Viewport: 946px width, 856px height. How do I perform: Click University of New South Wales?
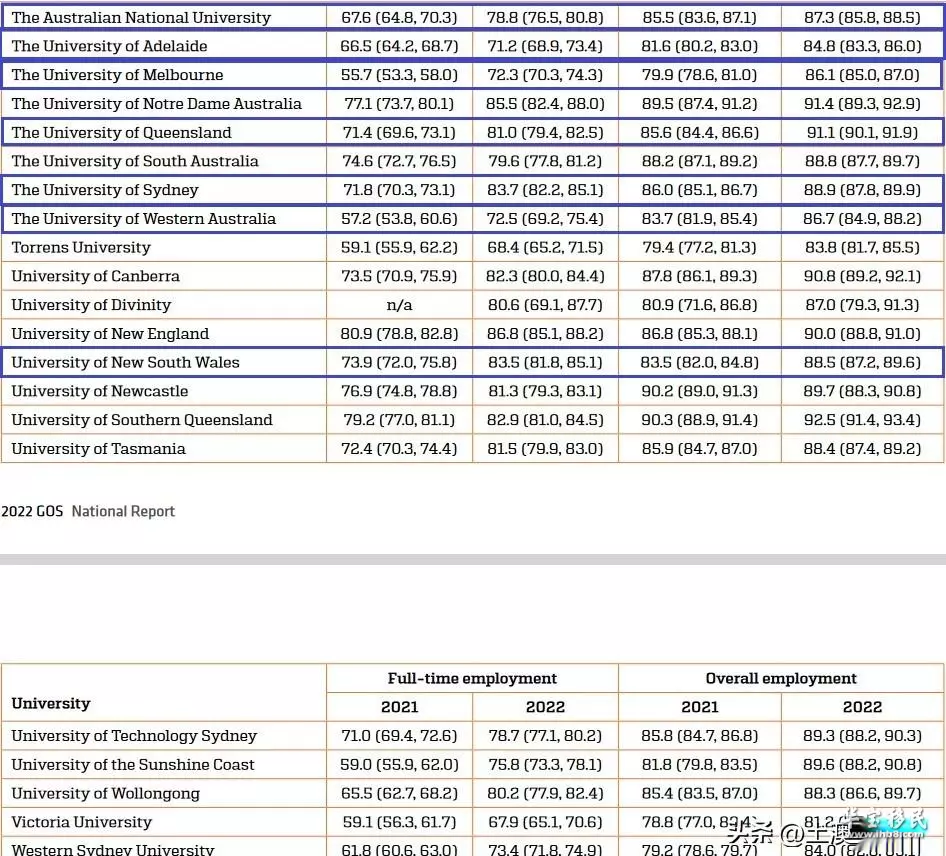tap(125, 363)
